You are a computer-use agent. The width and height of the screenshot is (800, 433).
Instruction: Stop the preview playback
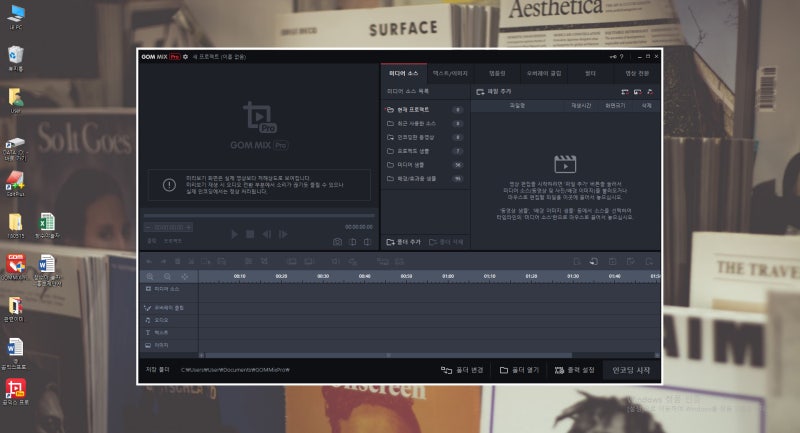tap(250, 234)
